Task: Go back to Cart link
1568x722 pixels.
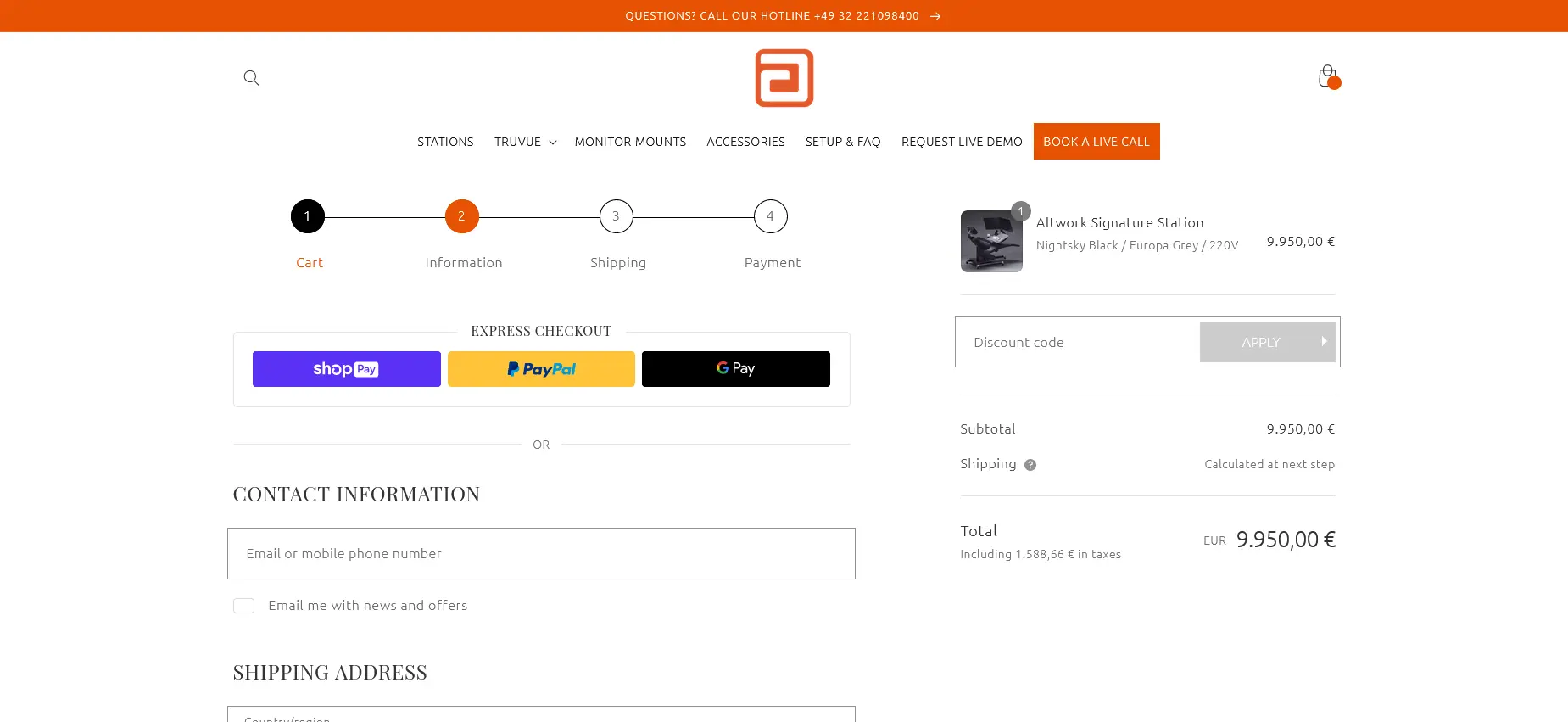Action: (310, 263)
